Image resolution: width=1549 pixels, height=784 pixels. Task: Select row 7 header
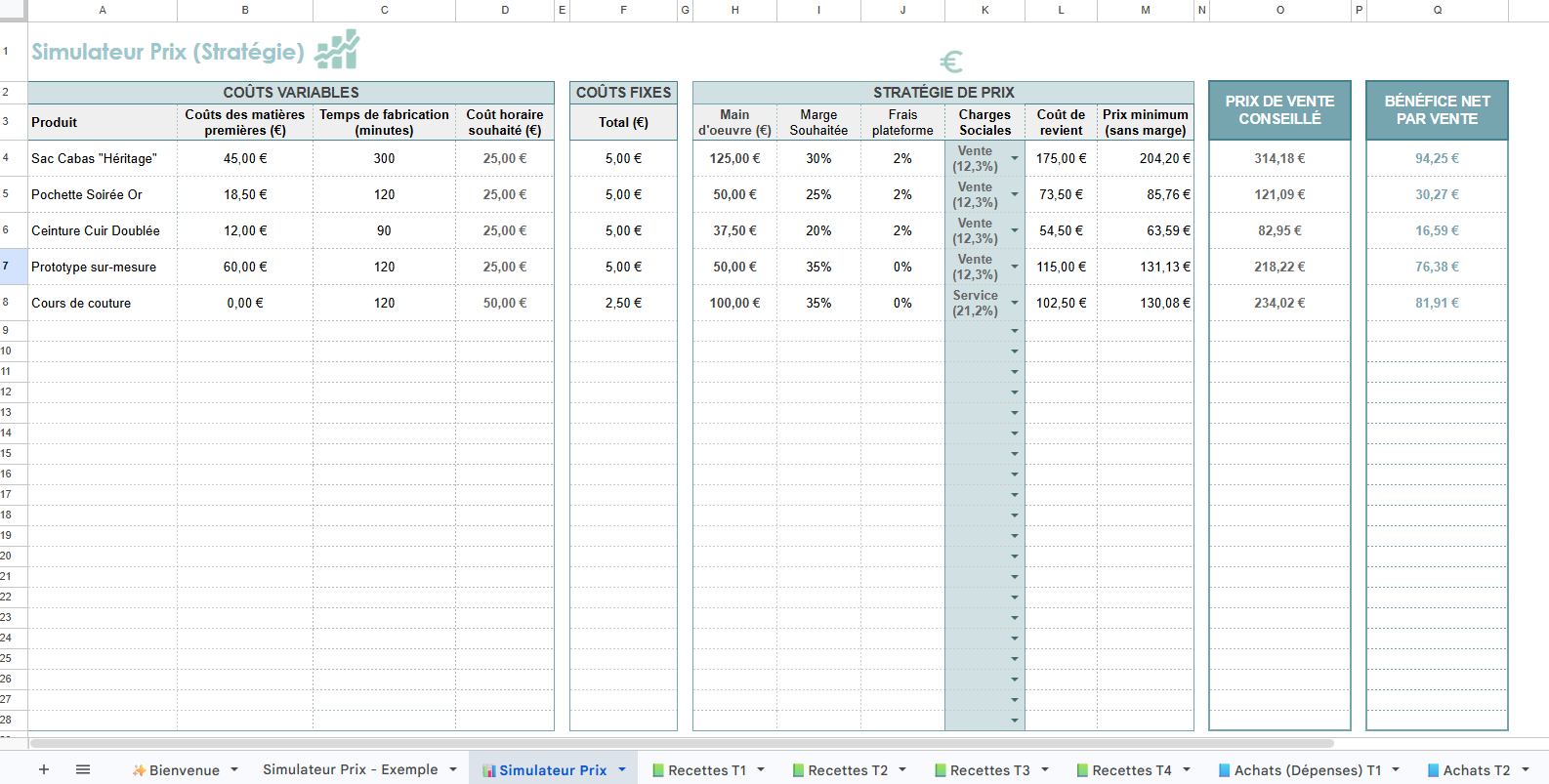pyautogui.click(x=7, y=267)
